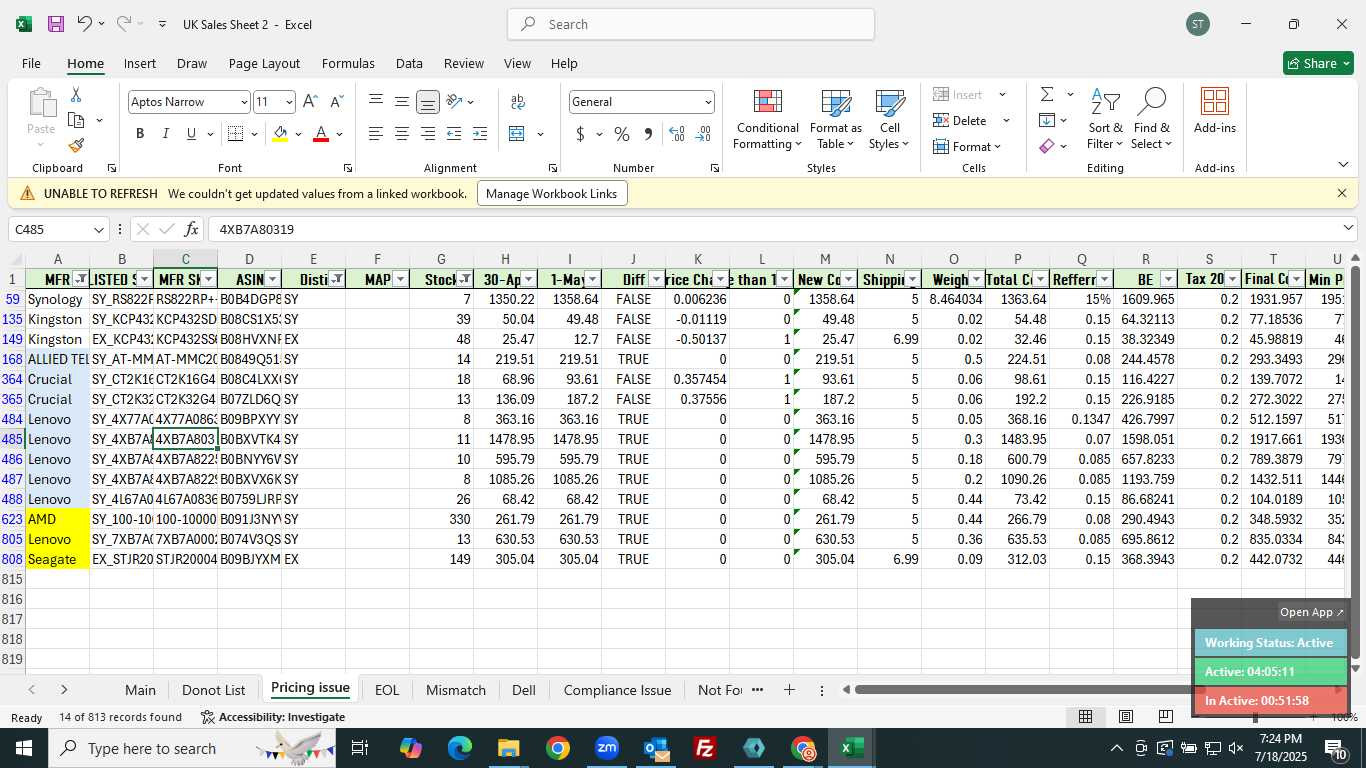This screenshot has height=768, width=1366.
Task: Open Sort & Filter menu
Action: coord(1106,119)
